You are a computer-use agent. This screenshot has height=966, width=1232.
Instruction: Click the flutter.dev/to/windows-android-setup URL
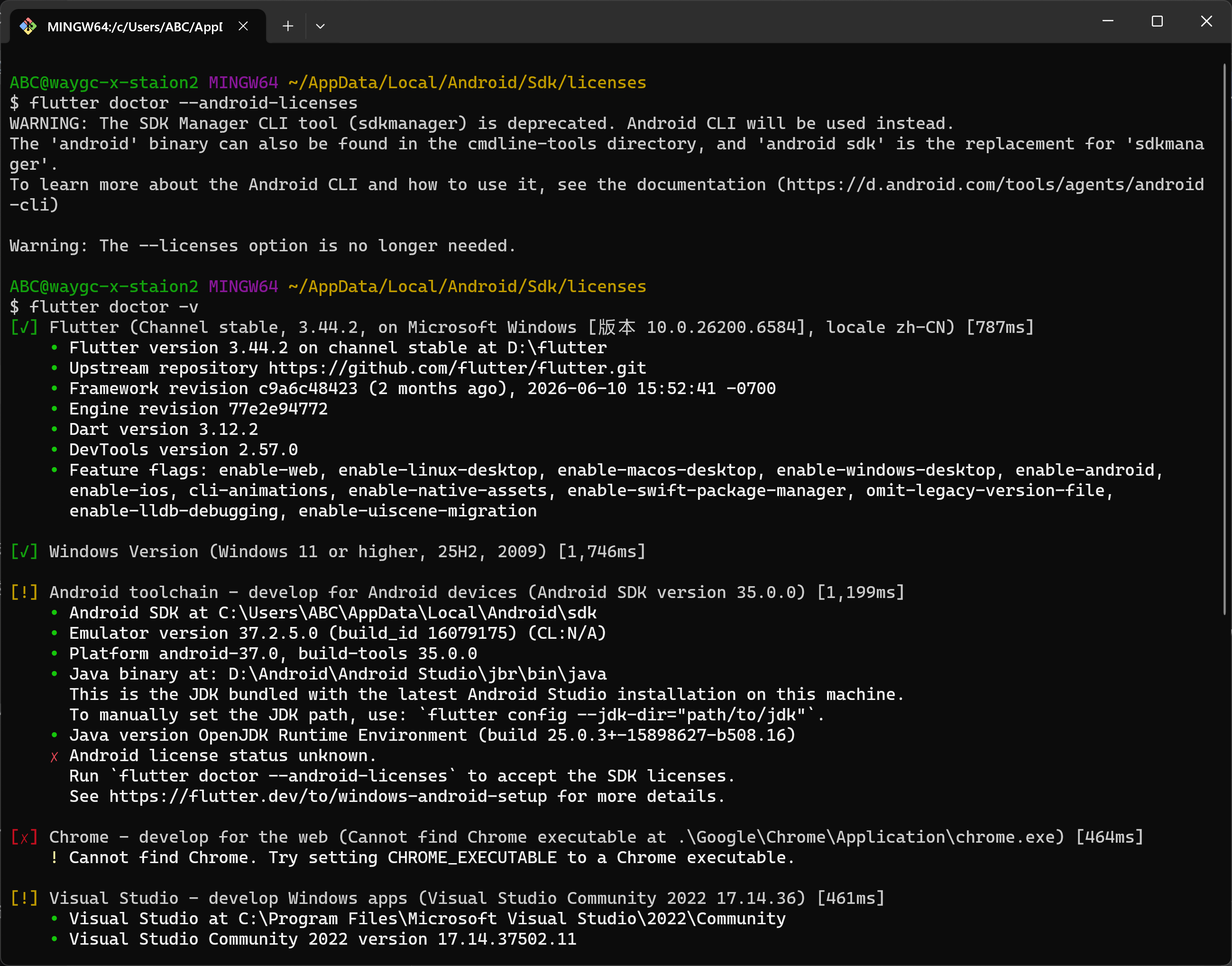pyautogui.click(x=328, y=796)
